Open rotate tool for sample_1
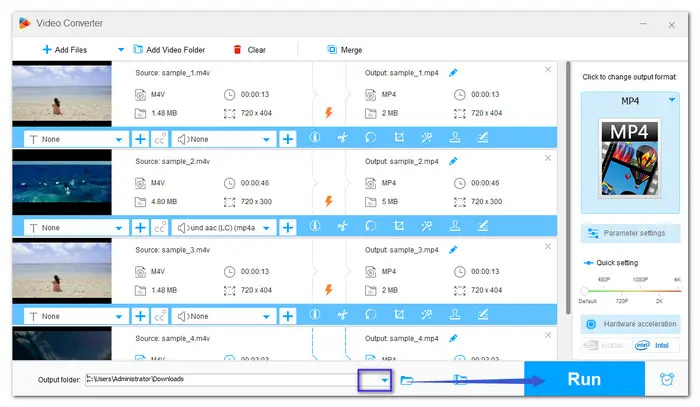Viewport: 700px width, 407px height. pos(371,137)
